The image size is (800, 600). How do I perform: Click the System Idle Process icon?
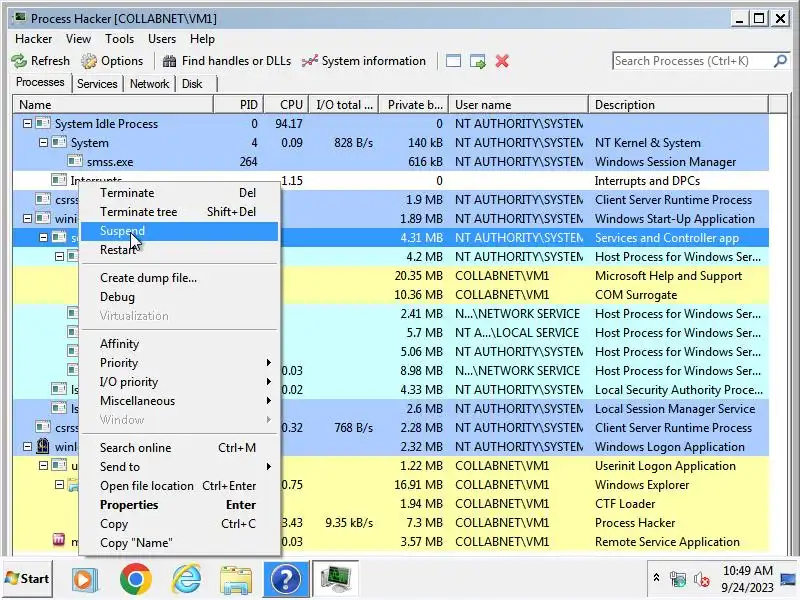click(43, 123)
